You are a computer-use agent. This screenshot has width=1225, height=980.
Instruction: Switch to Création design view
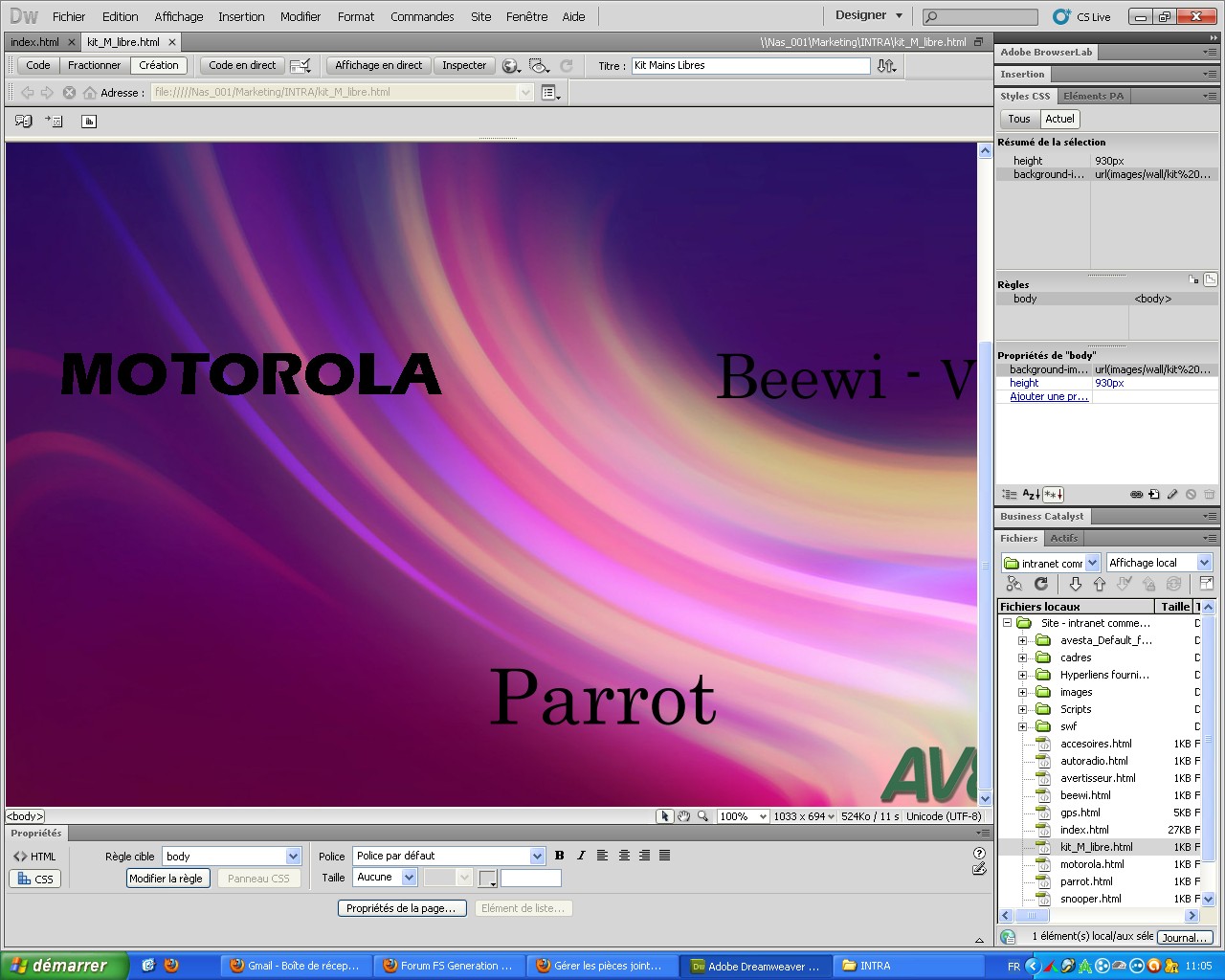tap(159, 66)
